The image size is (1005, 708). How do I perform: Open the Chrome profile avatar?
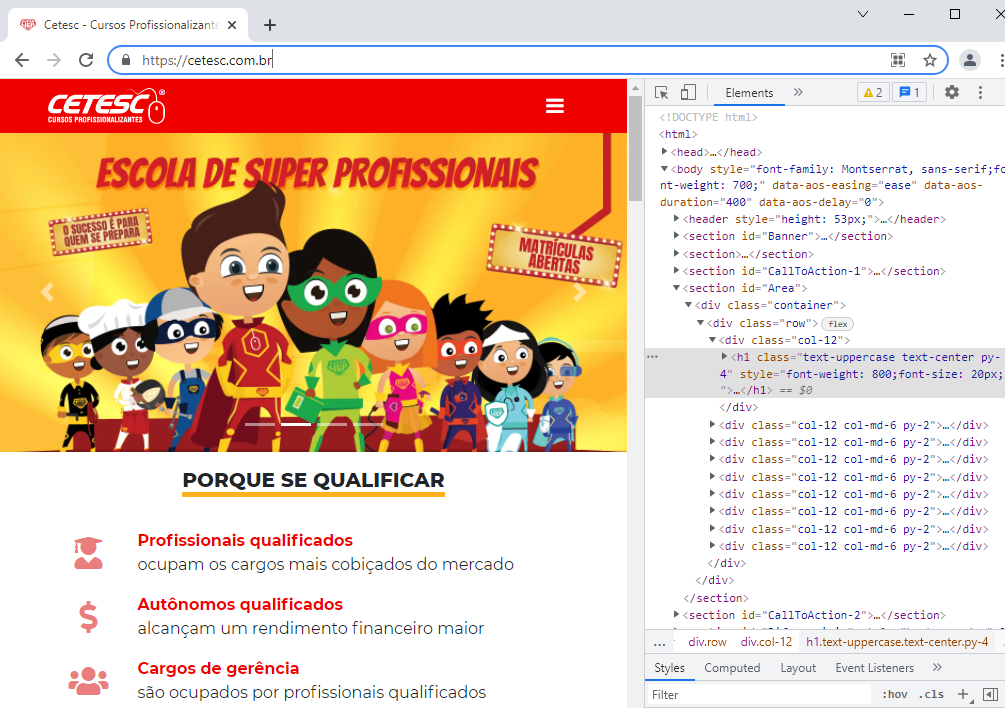[x=970, y=60]
